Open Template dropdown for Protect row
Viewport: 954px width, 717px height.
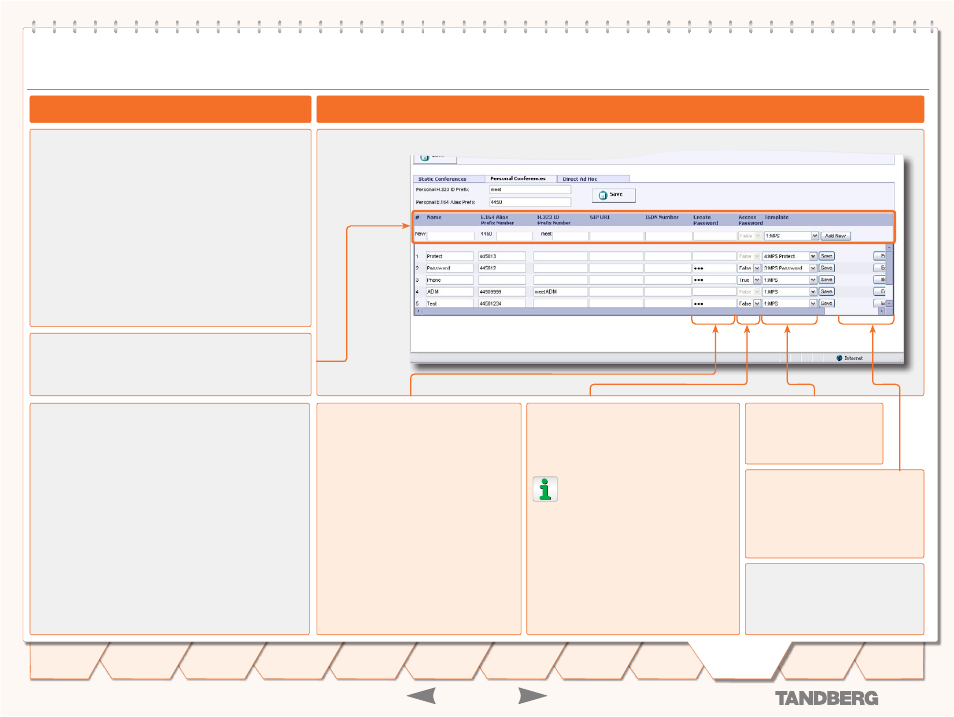(789, 256)
